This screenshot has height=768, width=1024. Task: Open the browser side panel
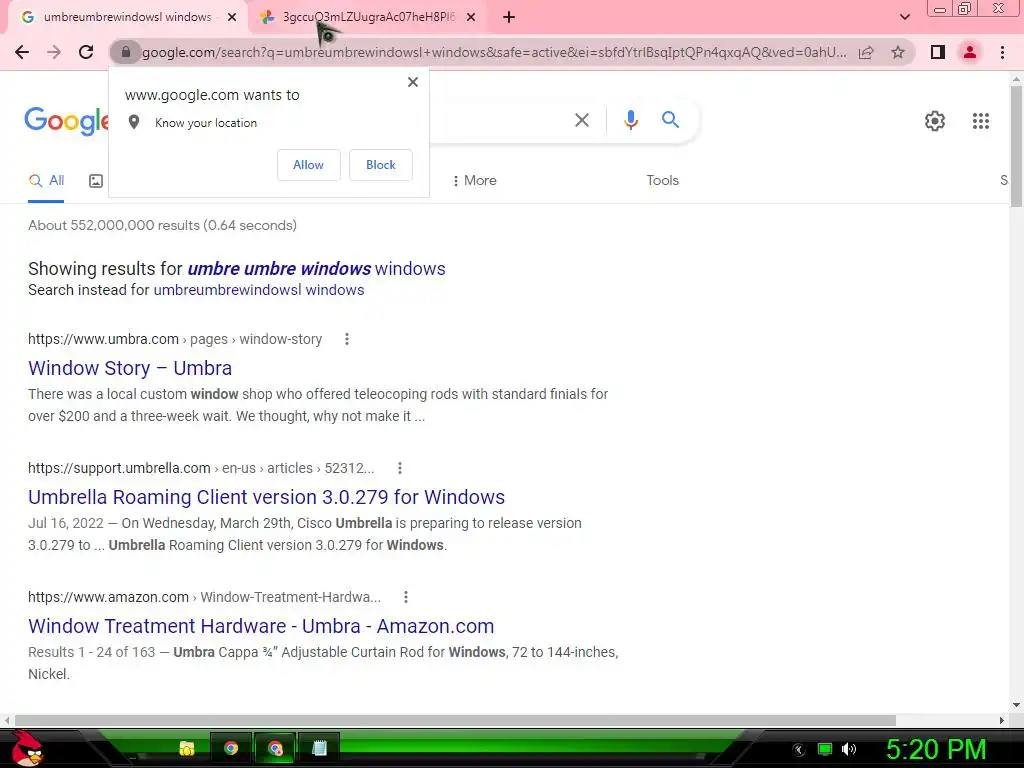point(938,52)
